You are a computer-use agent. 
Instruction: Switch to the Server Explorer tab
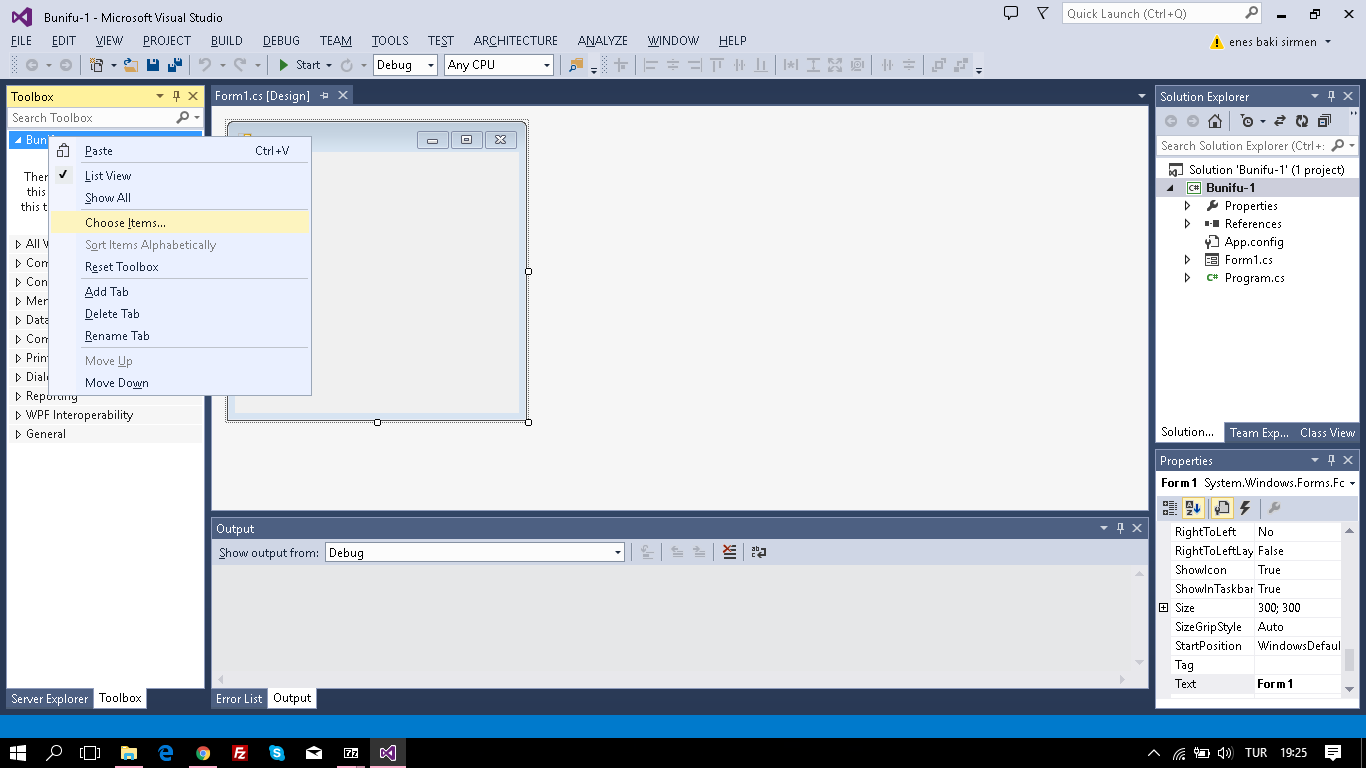[50, 699]
